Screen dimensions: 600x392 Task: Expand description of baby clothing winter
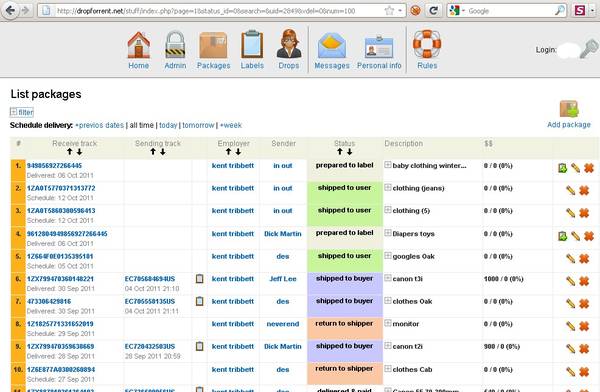coord(388,165)
